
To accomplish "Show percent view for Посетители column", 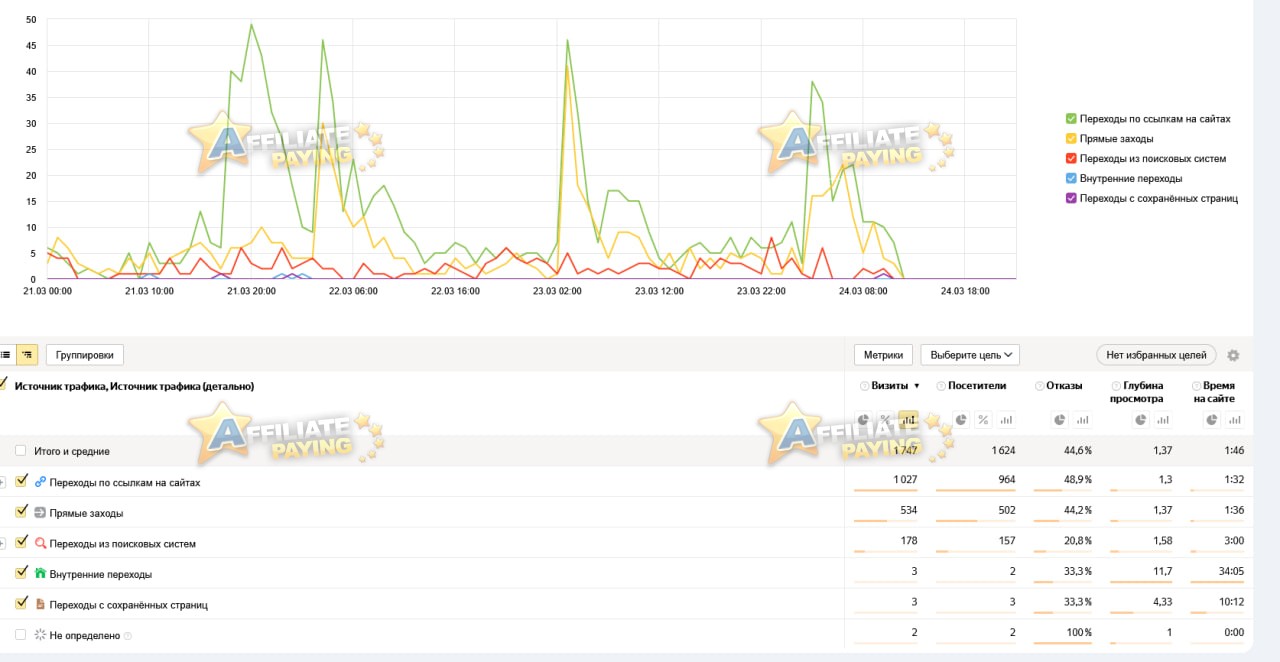I will [x=982, y=420].
